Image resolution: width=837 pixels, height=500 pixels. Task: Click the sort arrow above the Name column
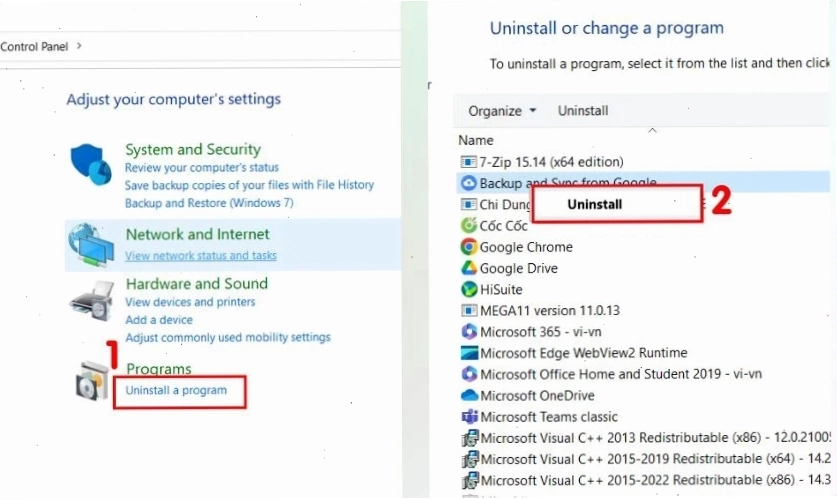(652, 130)
